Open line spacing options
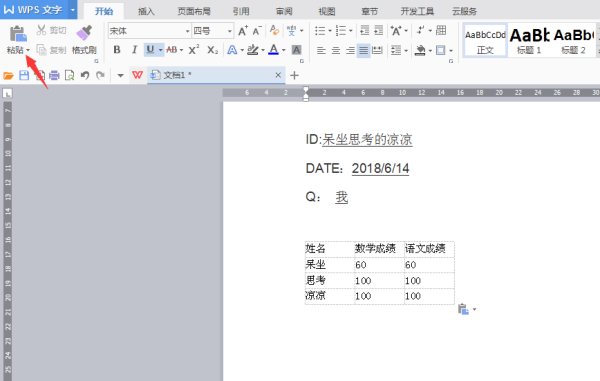Image resolution: width=600 pixels, height=381 pixels. (396, 50)
